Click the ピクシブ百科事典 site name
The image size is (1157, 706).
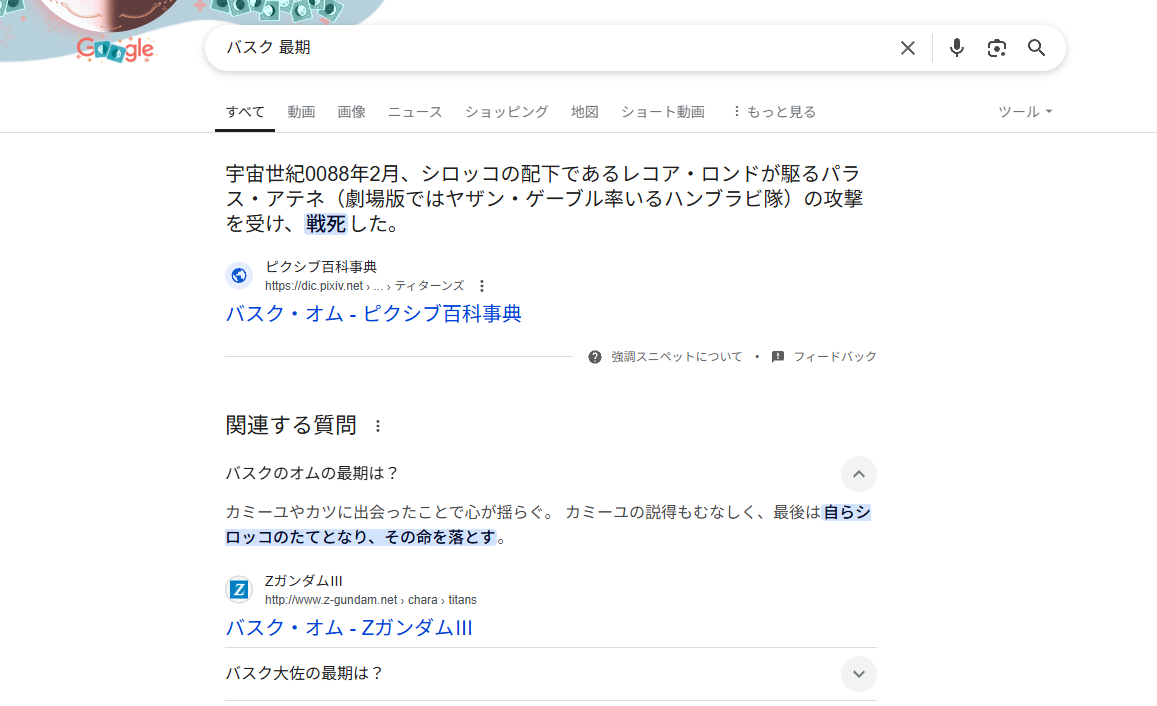pyautogui.click(x=321, y=266)
